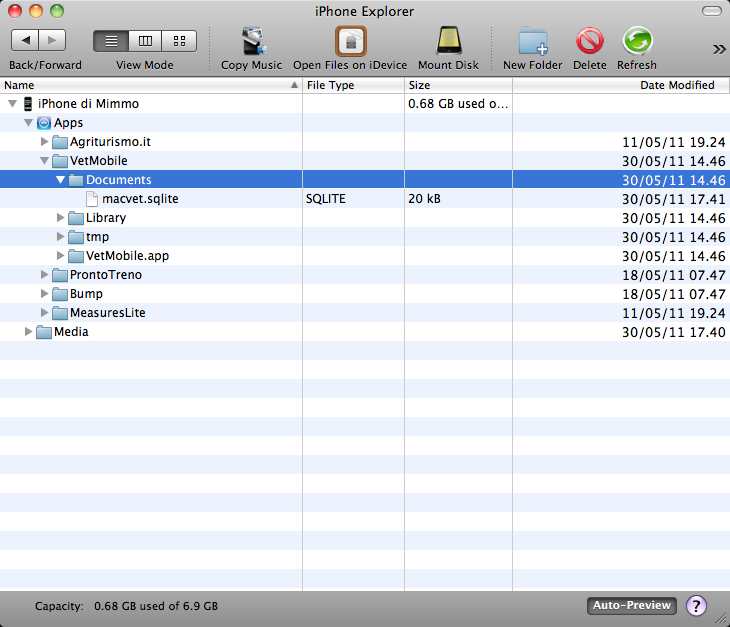This screenshot has height=627, width=730.
Task: Show more toolbar items via double chevron
Action: click(x=719, y=49)
